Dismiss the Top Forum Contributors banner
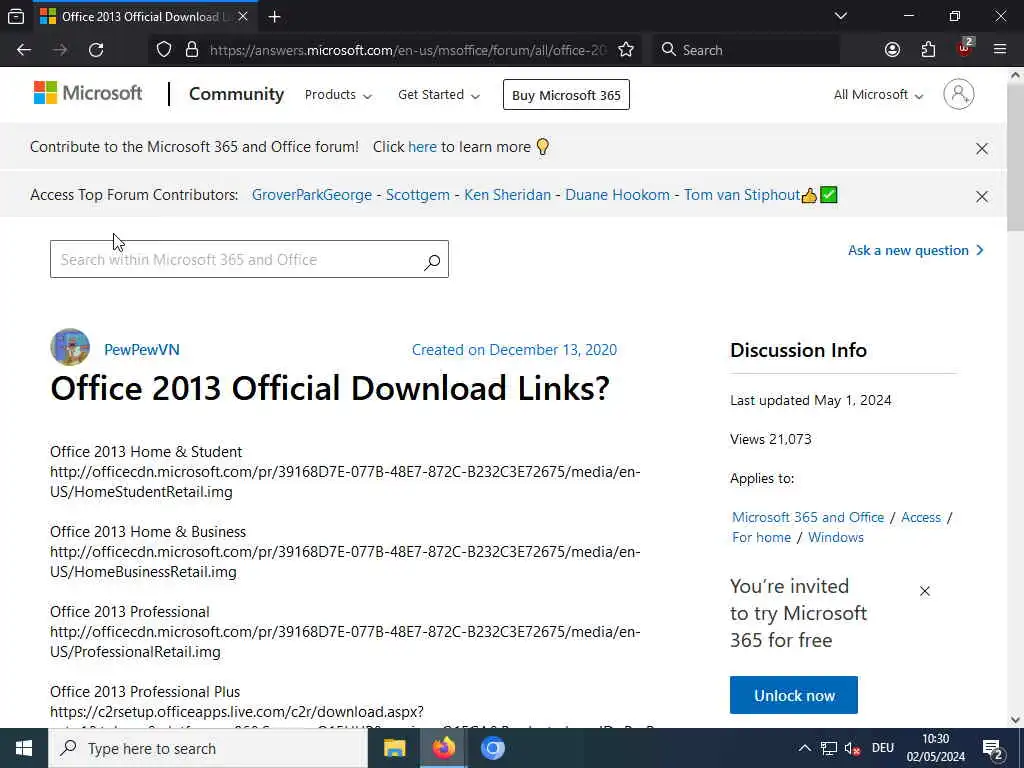Viewport: 1024px width, 768px height. [982, 196]
